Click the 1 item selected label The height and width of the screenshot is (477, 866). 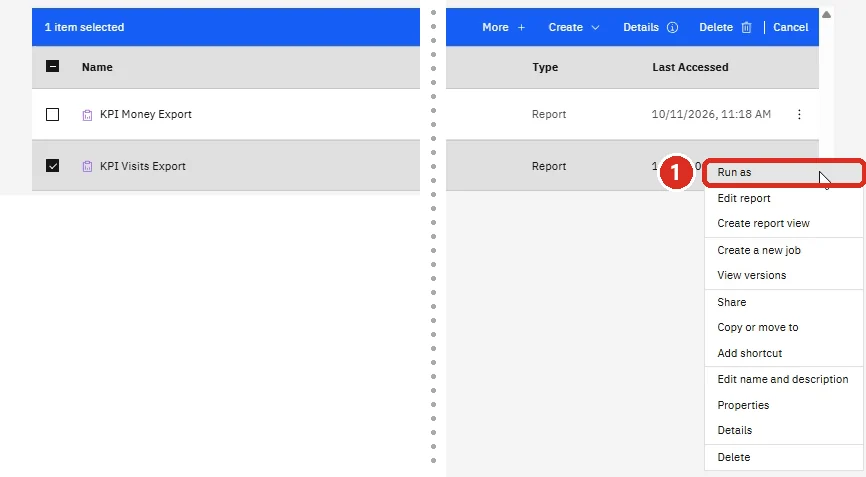(x=85, y=27)
